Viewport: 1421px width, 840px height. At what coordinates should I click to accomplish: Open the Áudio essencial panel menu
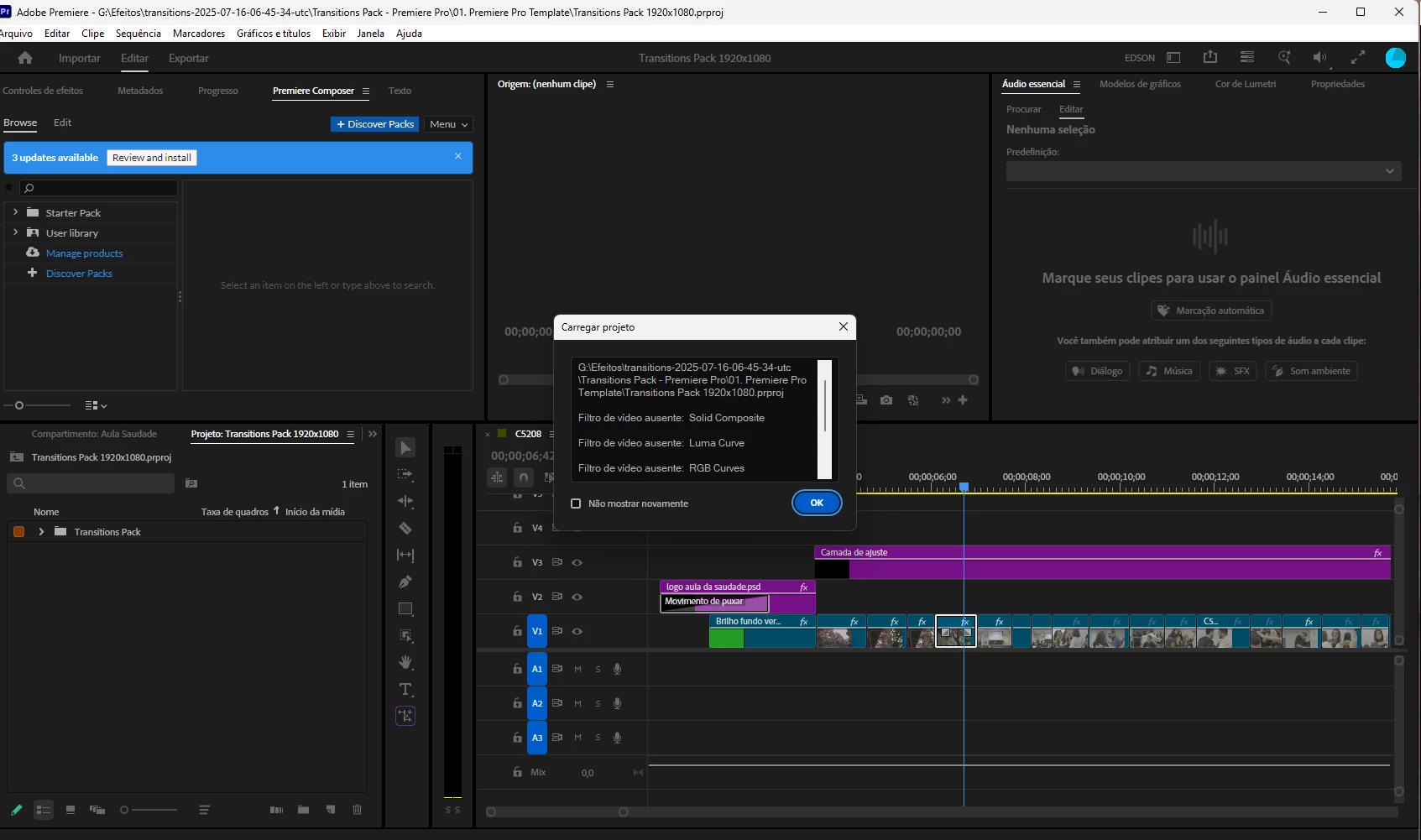point(1076,84)
